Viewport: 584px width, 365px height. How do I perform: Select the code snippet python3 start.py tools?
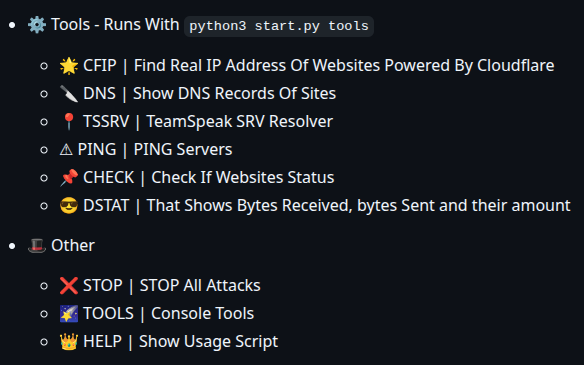[x=279, y=26]
